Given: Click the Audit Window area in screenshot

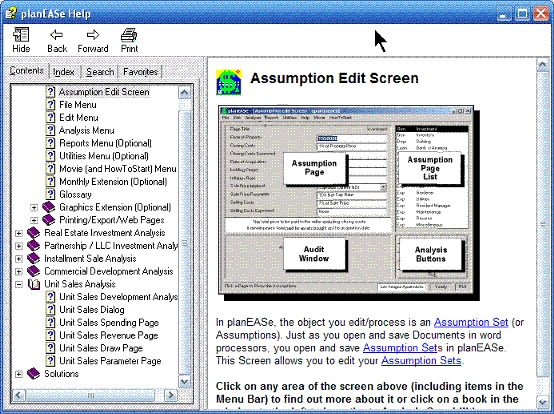Looking at the screenshot, I should (314, 254).
